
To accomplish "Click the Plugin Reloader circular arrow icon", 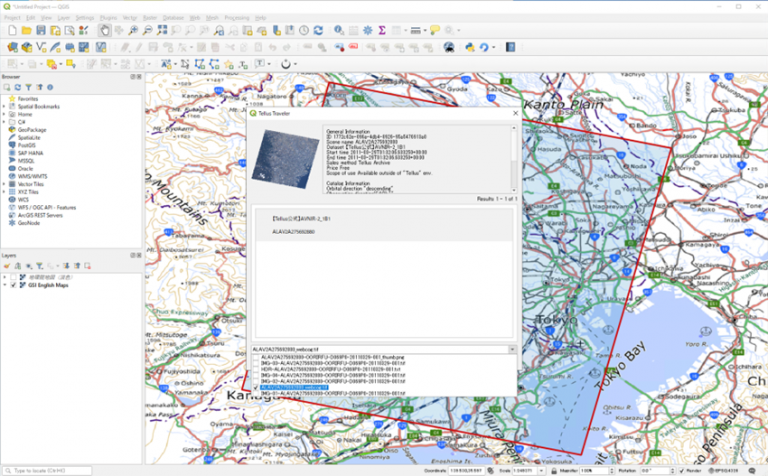I will point(484,48).
